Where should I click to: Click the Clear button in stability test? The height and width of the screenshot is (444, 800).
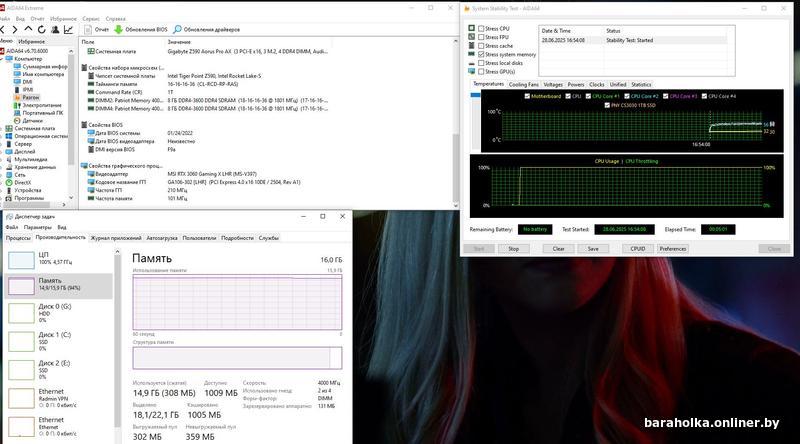[558, 249]
